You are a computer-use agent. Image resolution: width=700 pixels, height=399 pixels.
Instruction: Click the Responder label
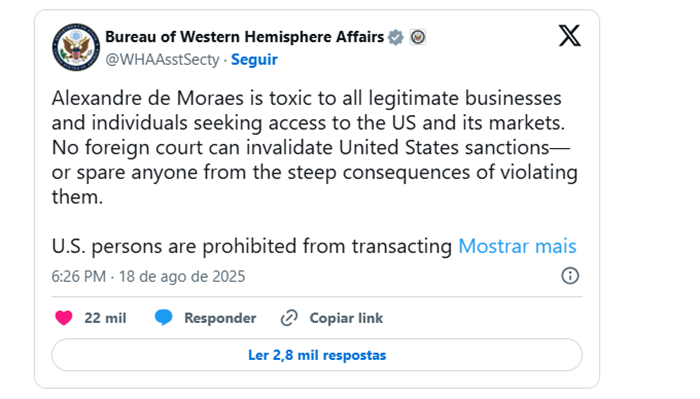tap(220, 318)
